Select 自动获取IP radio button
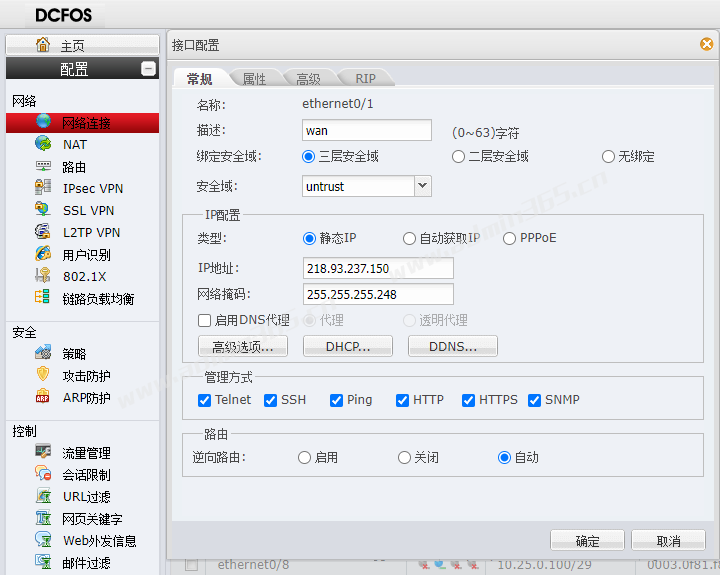The image size is (720, 575). (x=409, y=238)
